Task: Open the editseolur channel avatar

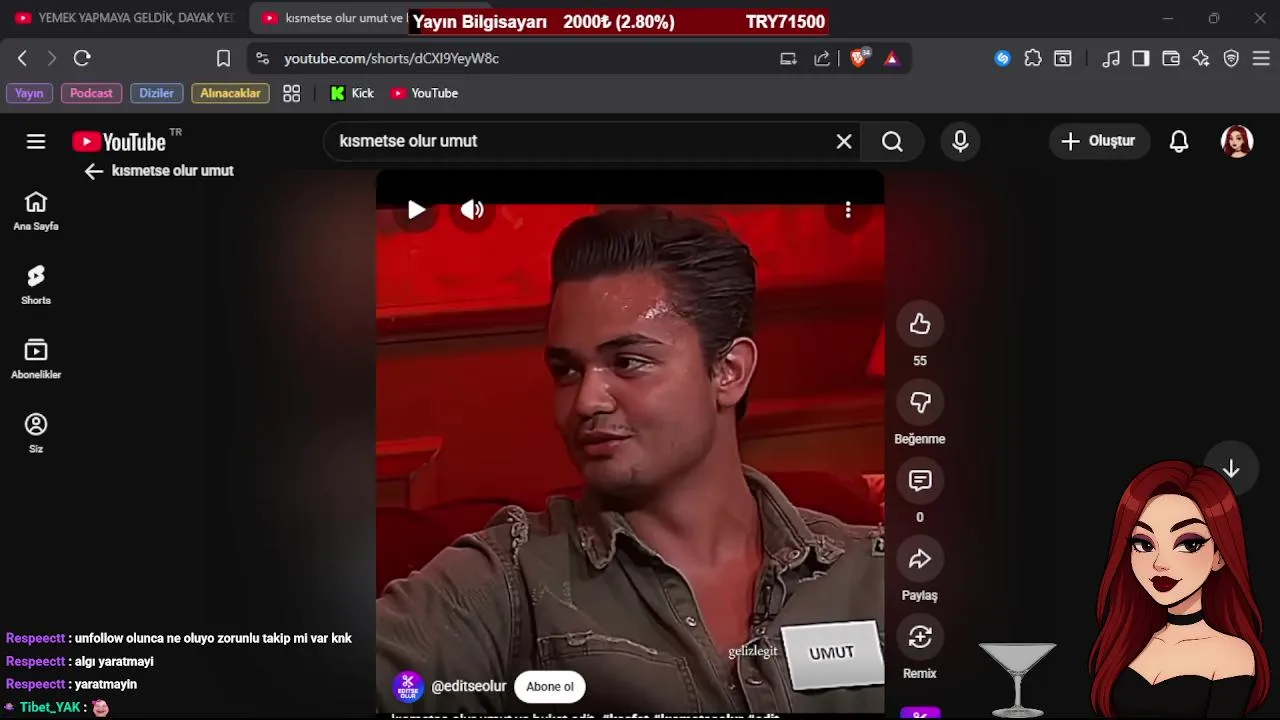Action: click(408, 687)
